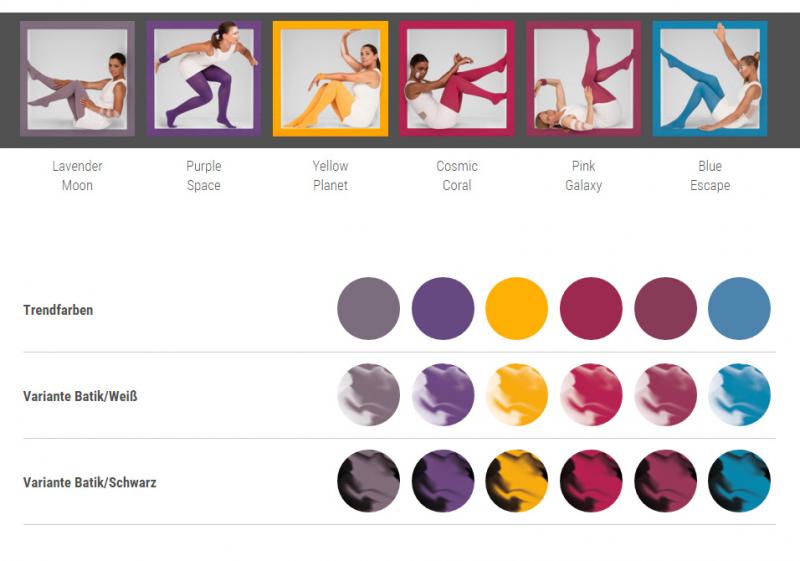Select the blue Batik/Weiß swatch

tap(739, 395)
